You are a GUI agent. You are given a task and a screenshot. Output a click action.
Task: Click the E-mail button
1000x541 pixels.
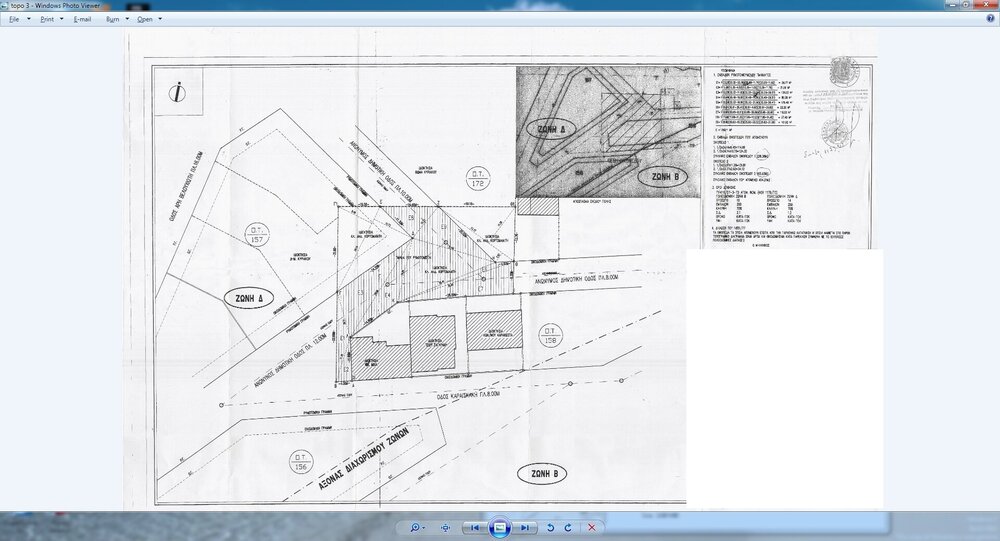point(82,19)
